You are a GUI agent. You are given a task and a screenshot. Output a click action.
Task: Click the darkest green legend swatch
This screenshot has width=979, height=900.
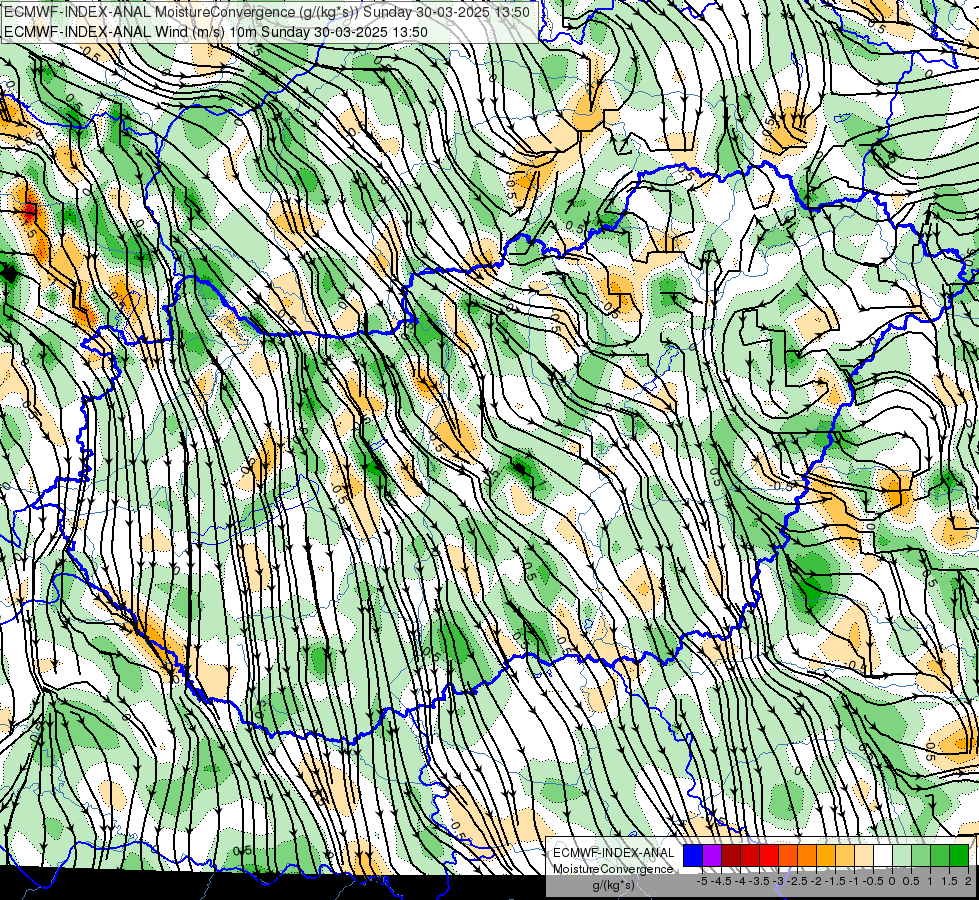[x=959, y=855]
